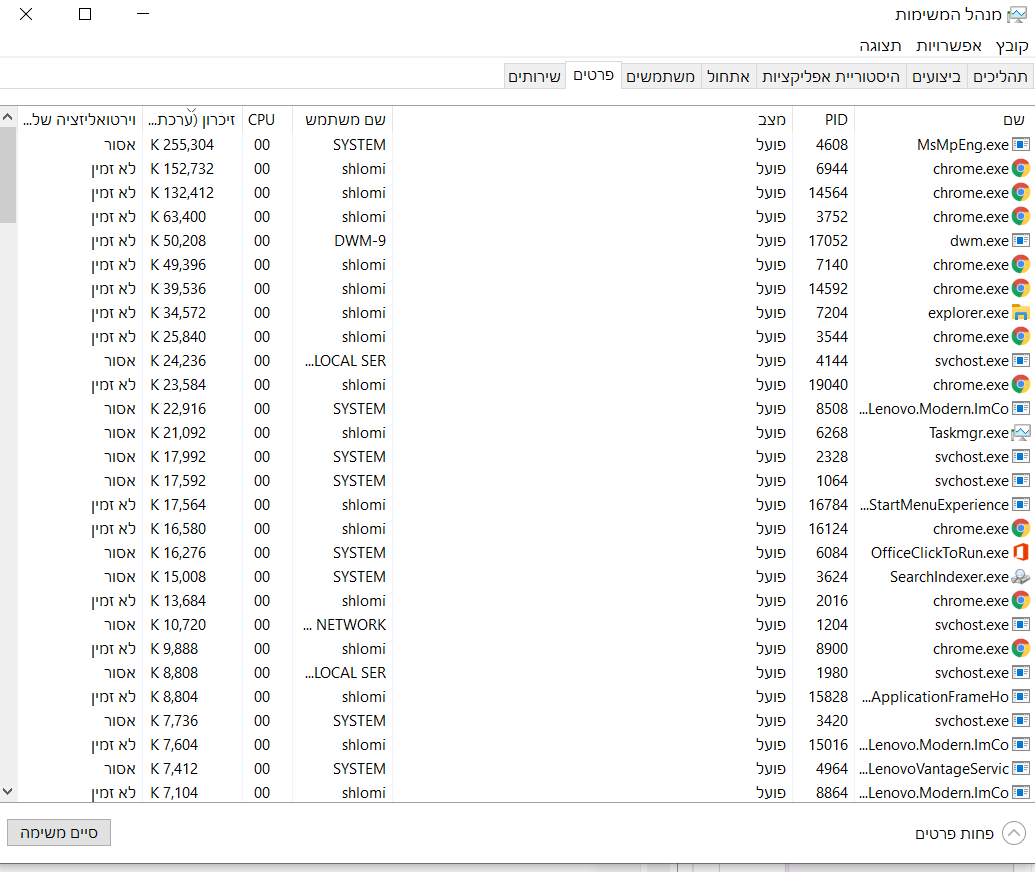The image size is (1035, 872).
Task: Click Chrome icon for PID 14592
Action: pyautogui.click(x=1020, y=288)
